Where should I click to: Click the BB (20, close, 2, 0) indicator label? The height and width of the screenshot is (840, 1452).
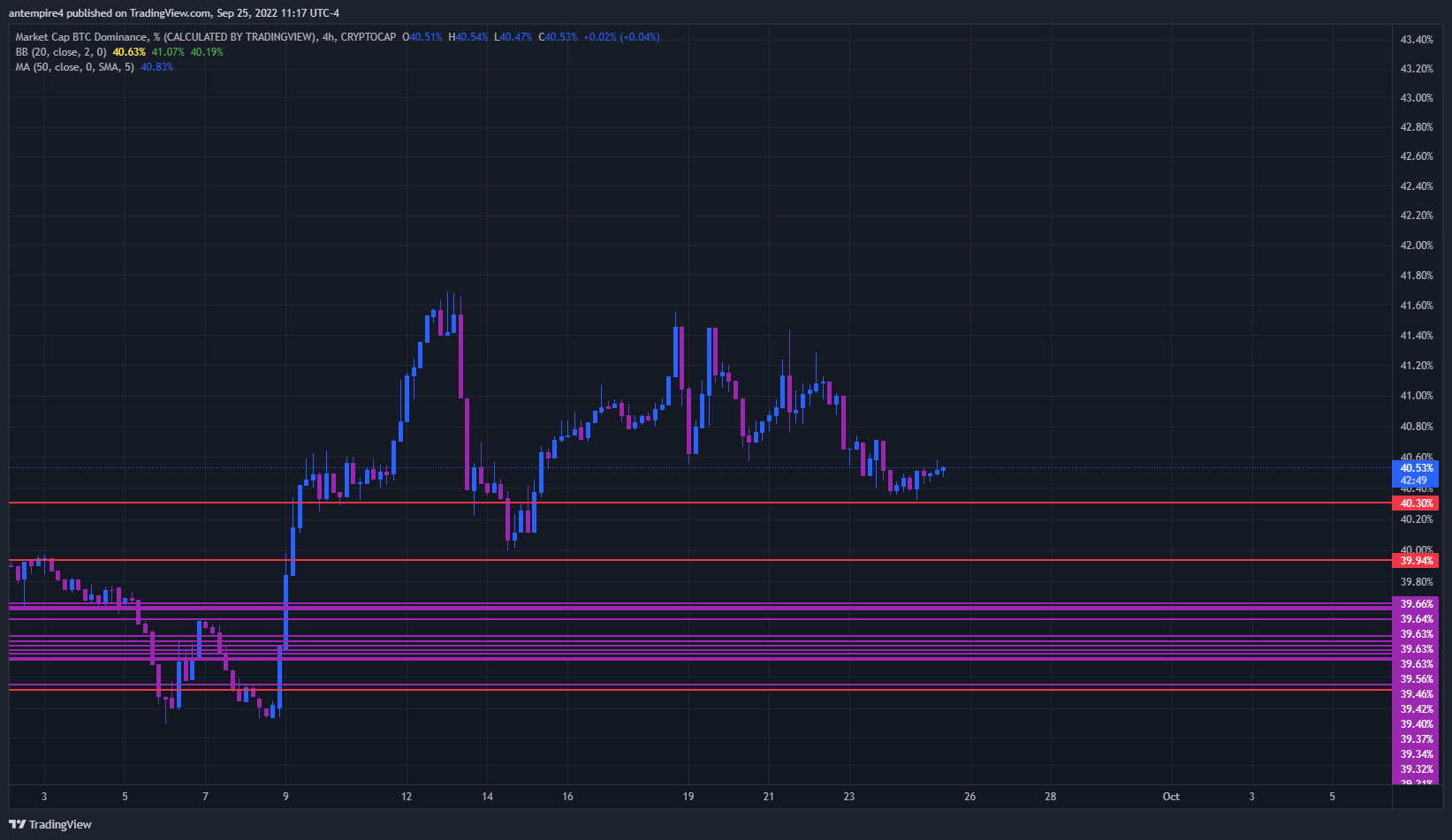(x=61, y=52)
